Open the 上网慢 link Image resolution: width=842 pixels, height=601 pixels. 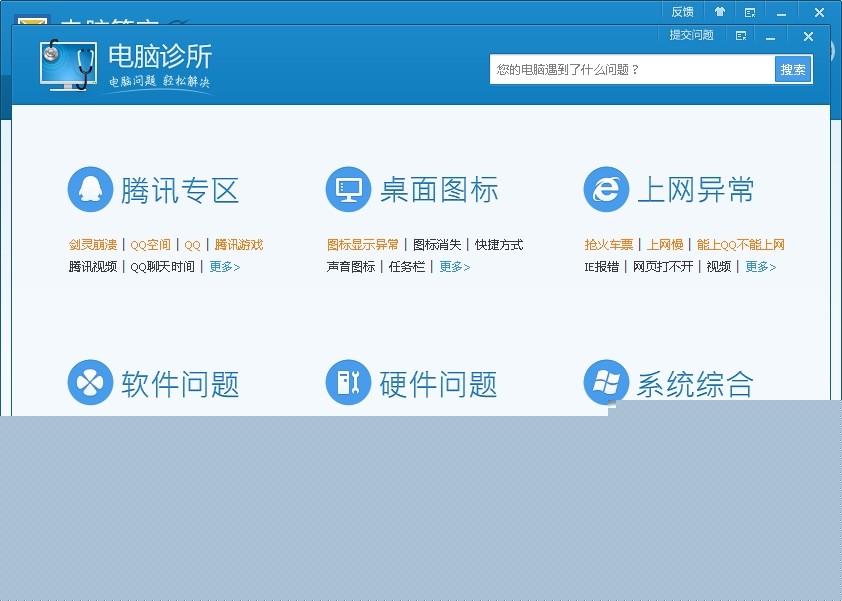click(665, 245)
